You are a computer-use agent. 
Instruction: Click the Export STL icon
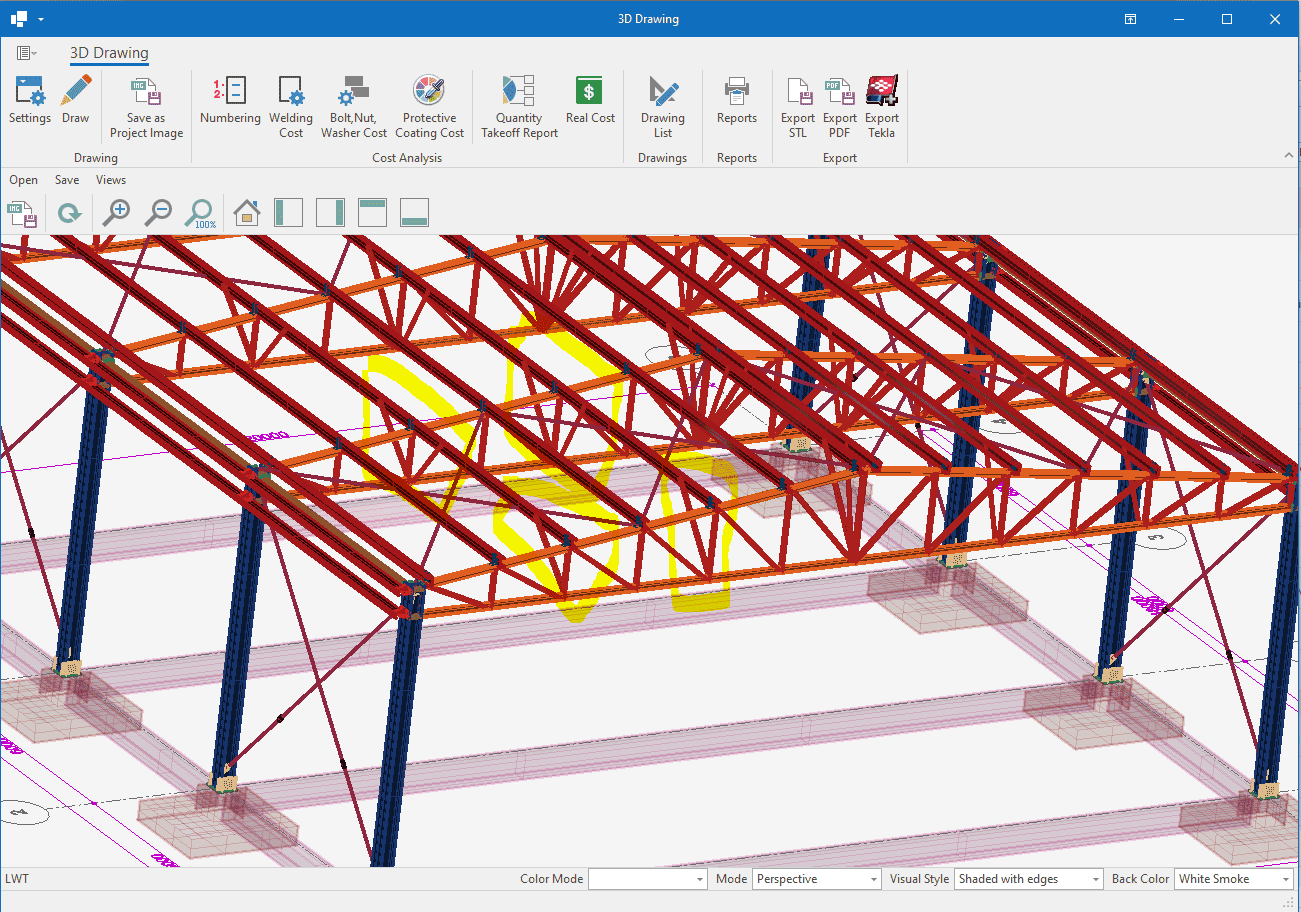798,107
